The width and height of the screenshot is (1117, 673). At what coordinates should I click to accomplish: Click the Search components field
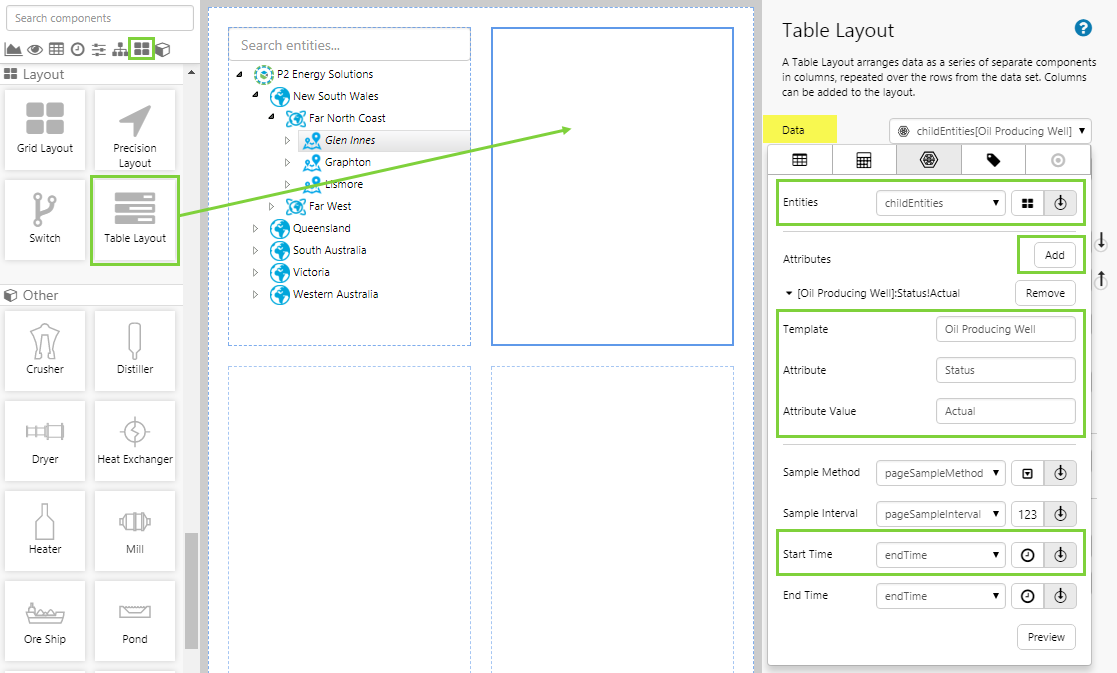(100, 18)
